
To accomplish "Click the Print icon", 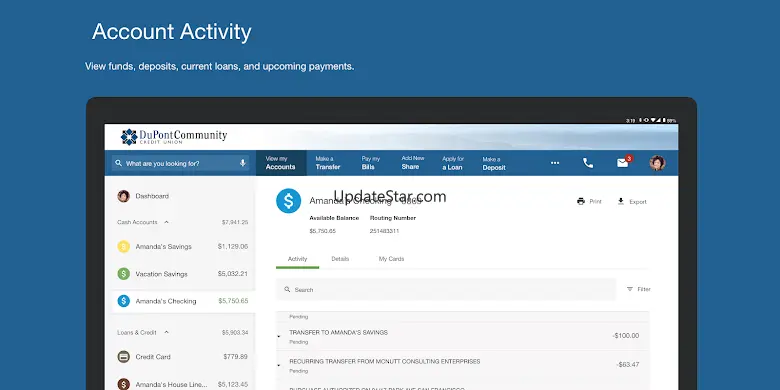I will [x=581, y=201].
